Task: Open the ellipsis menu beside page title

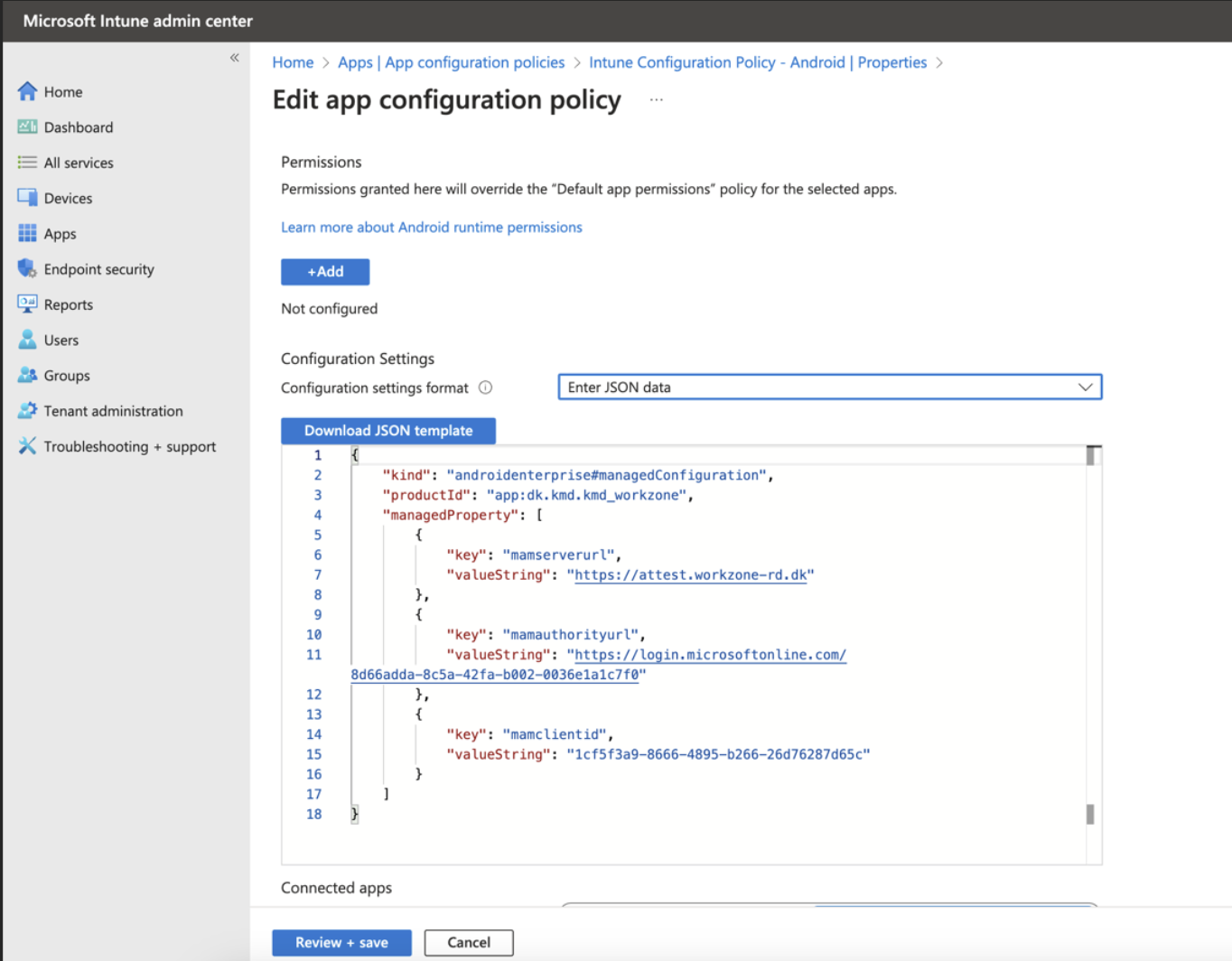Action: pos(656,99)
